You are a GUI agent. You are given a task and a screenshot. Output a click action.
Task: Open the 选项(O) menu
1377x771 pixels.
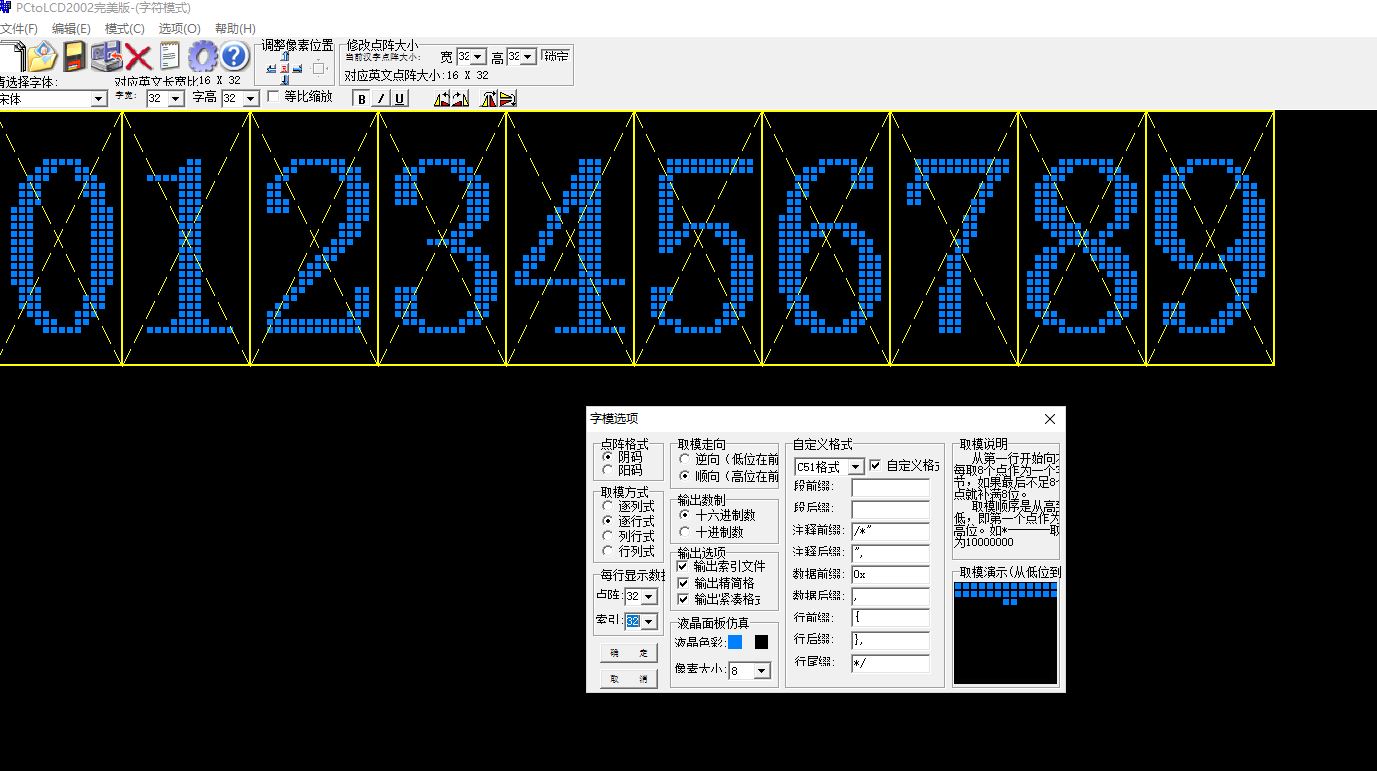179,29
